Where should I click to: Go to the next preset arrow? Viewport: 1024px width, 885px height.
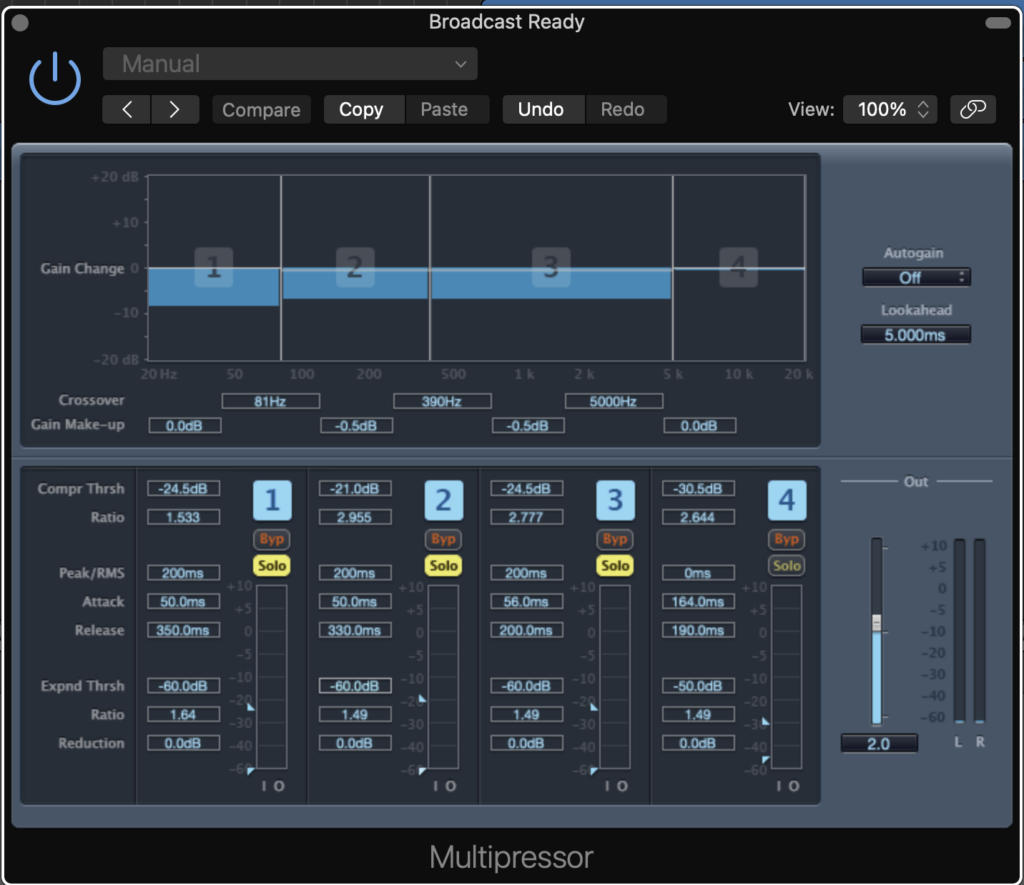coord(174,109)
